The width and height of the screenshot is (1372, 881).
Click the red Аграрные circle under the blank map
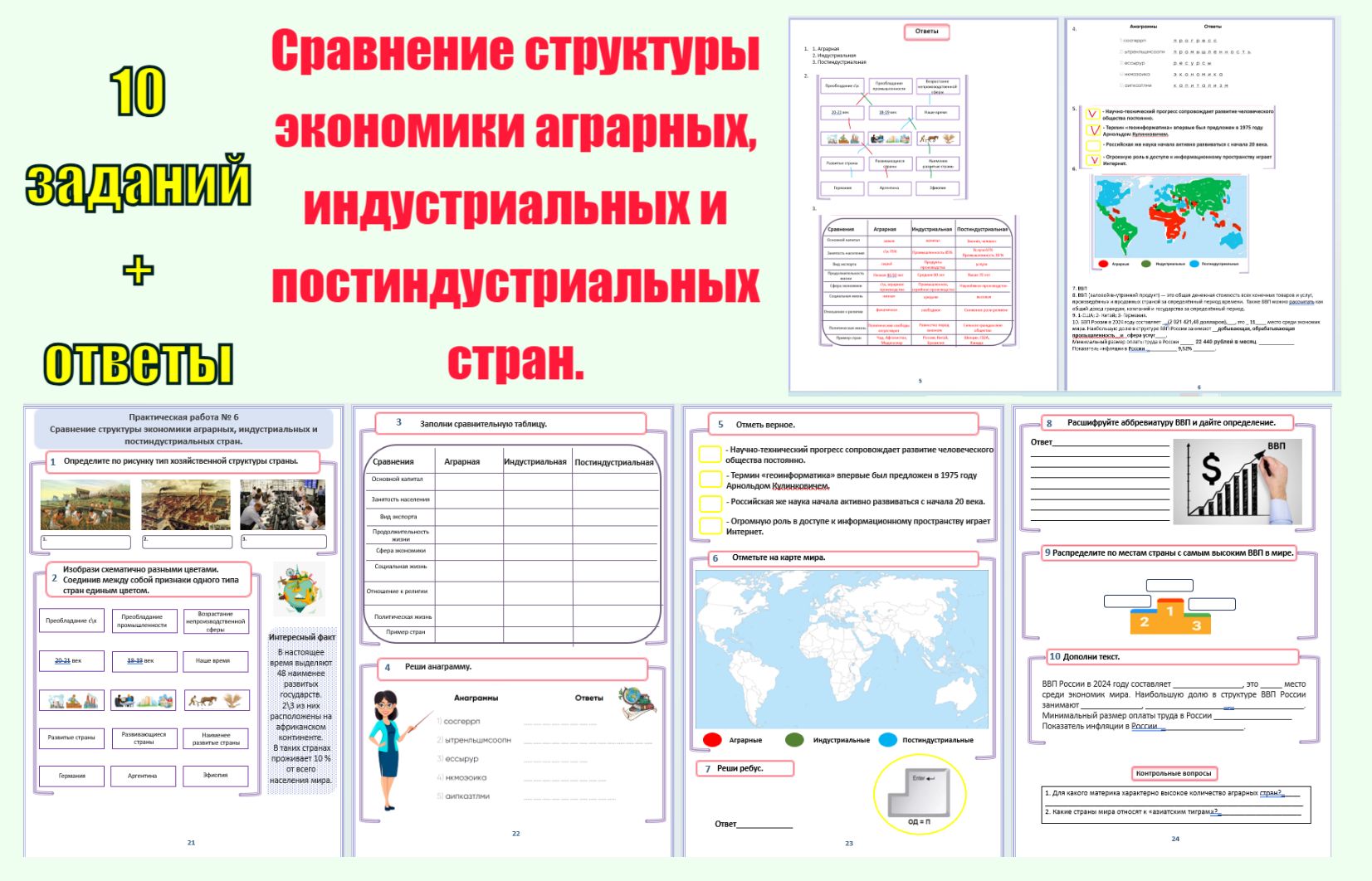point(712,740)
